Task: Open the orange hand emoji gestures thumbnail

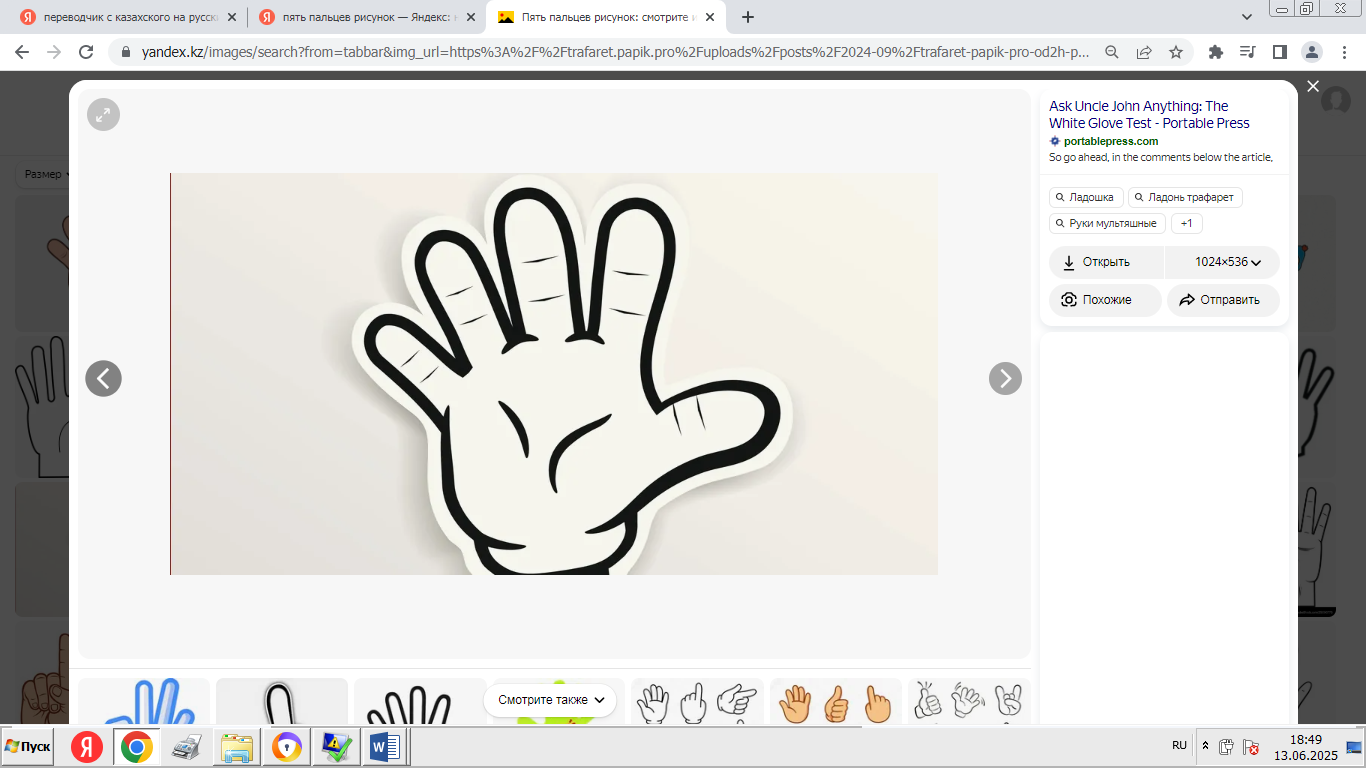Action: [x=836, y=701]
